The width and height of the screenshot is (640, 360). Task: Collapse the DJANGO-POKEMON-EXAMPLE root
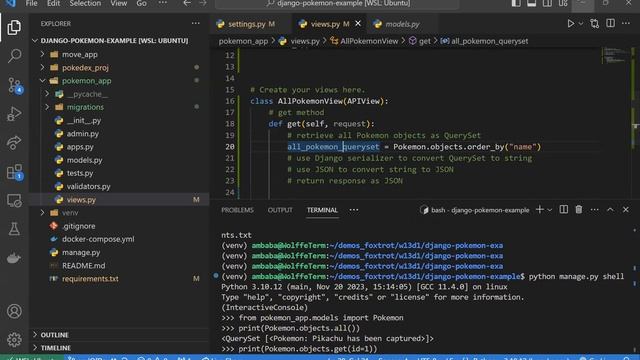coord(114,40)
